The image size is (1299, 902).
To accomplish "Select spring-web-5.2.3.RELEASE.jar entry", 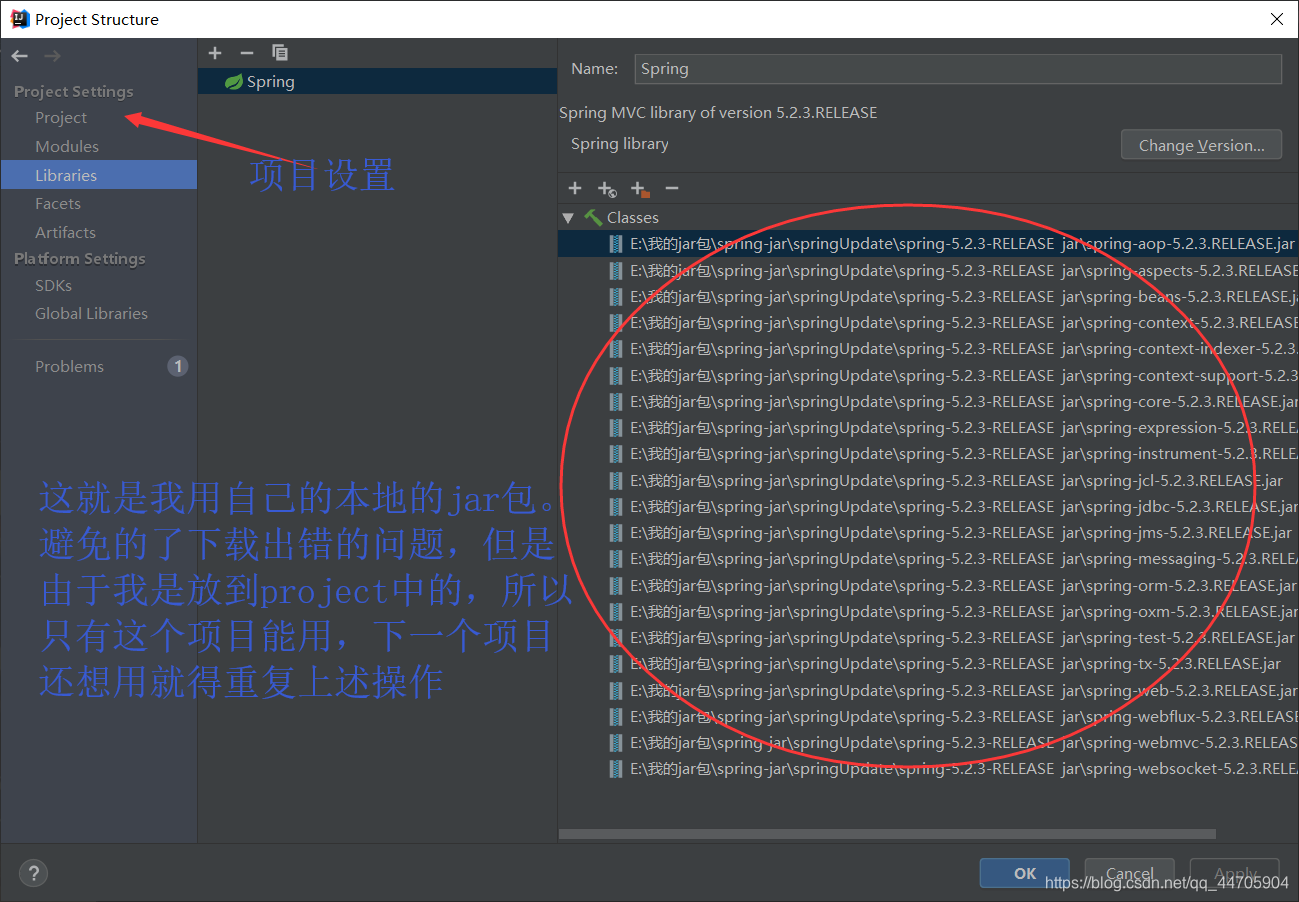I will (x=928, y=690).
